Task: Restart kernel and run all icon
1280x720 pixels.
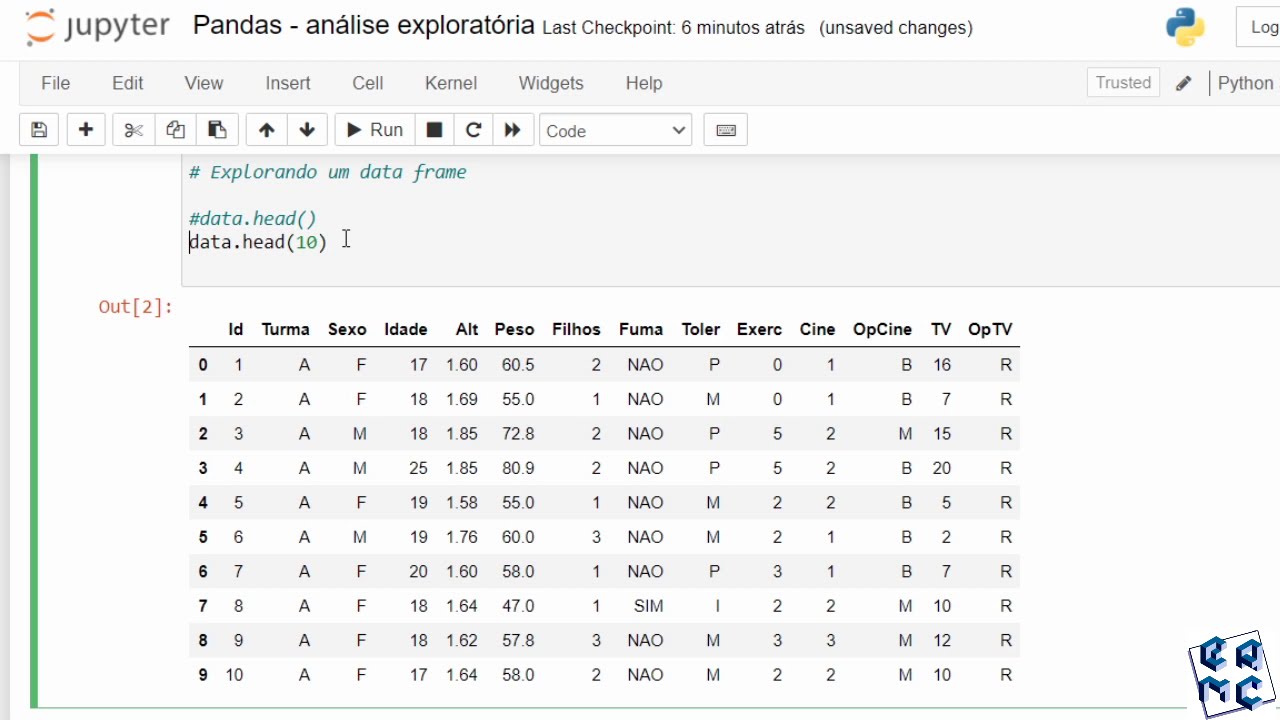Action: coord(512,130)
